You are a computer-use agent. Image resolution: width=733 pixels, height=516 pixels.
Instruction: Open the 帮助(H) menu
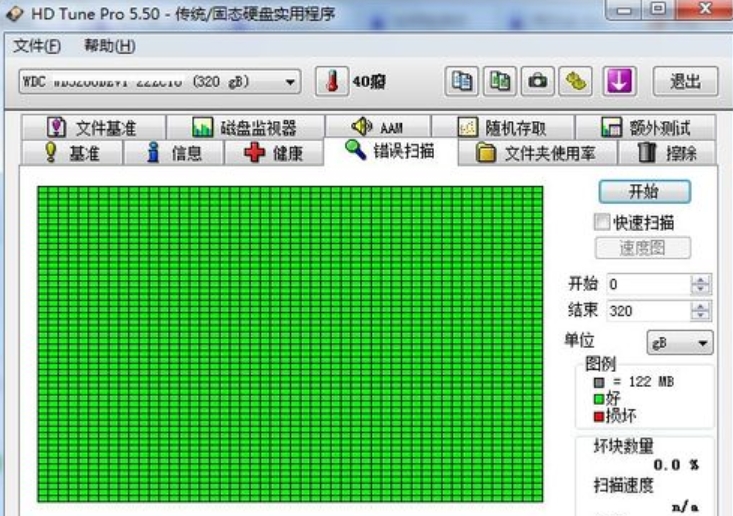[110, 46]
